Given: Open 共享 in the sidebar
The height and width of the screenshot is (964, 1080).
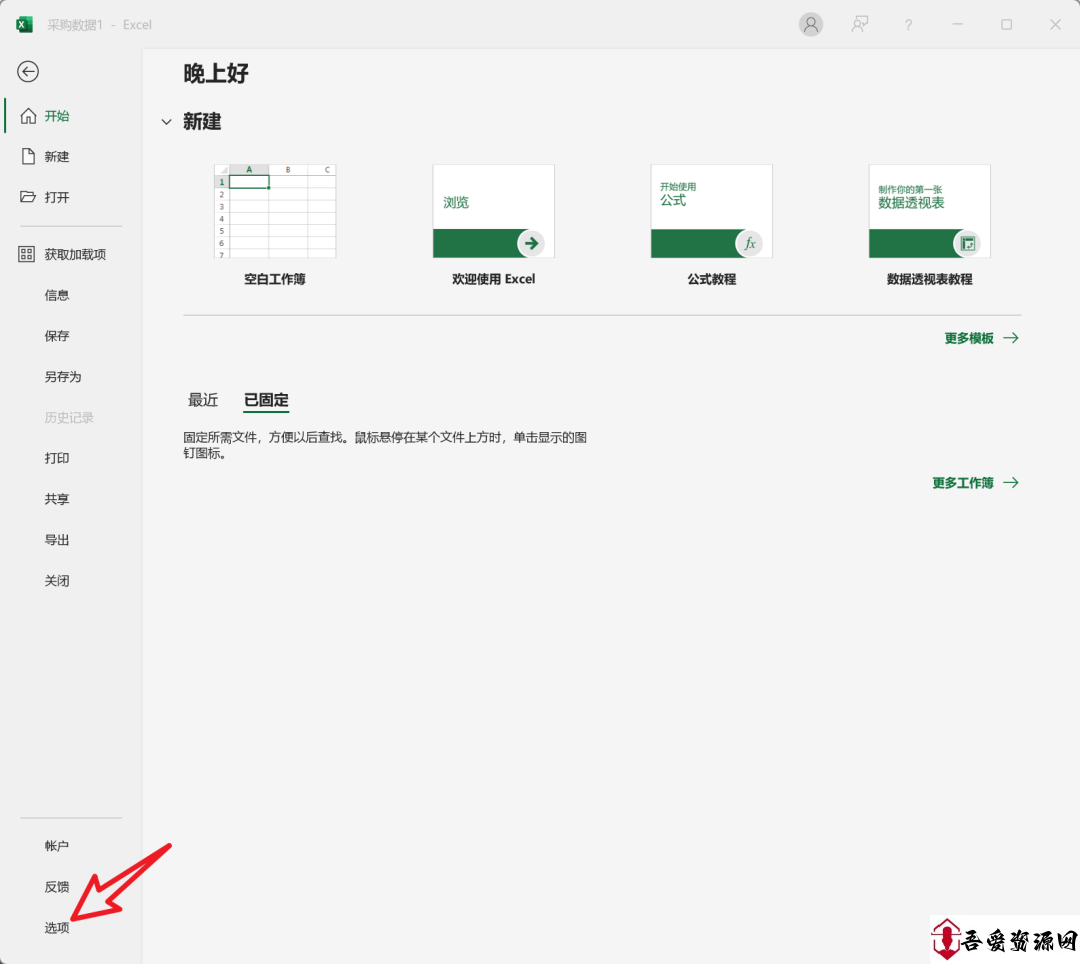Looking at the screenshot, I should tap(57, 499).
